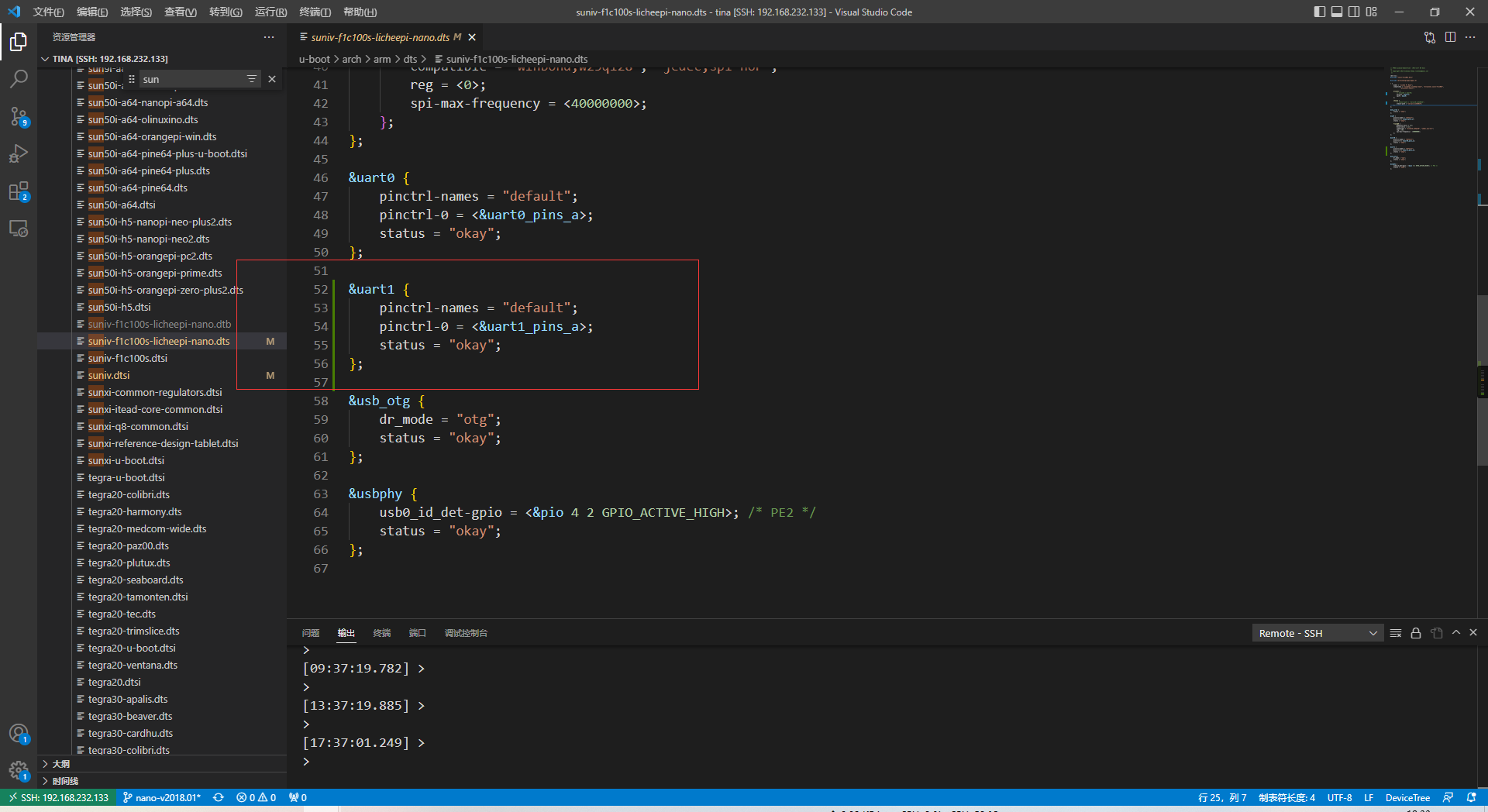Image resolution: width=1488 pixels, height=812 pixels.
Task: Maximize the bottom panel size
Action: 1456,633
